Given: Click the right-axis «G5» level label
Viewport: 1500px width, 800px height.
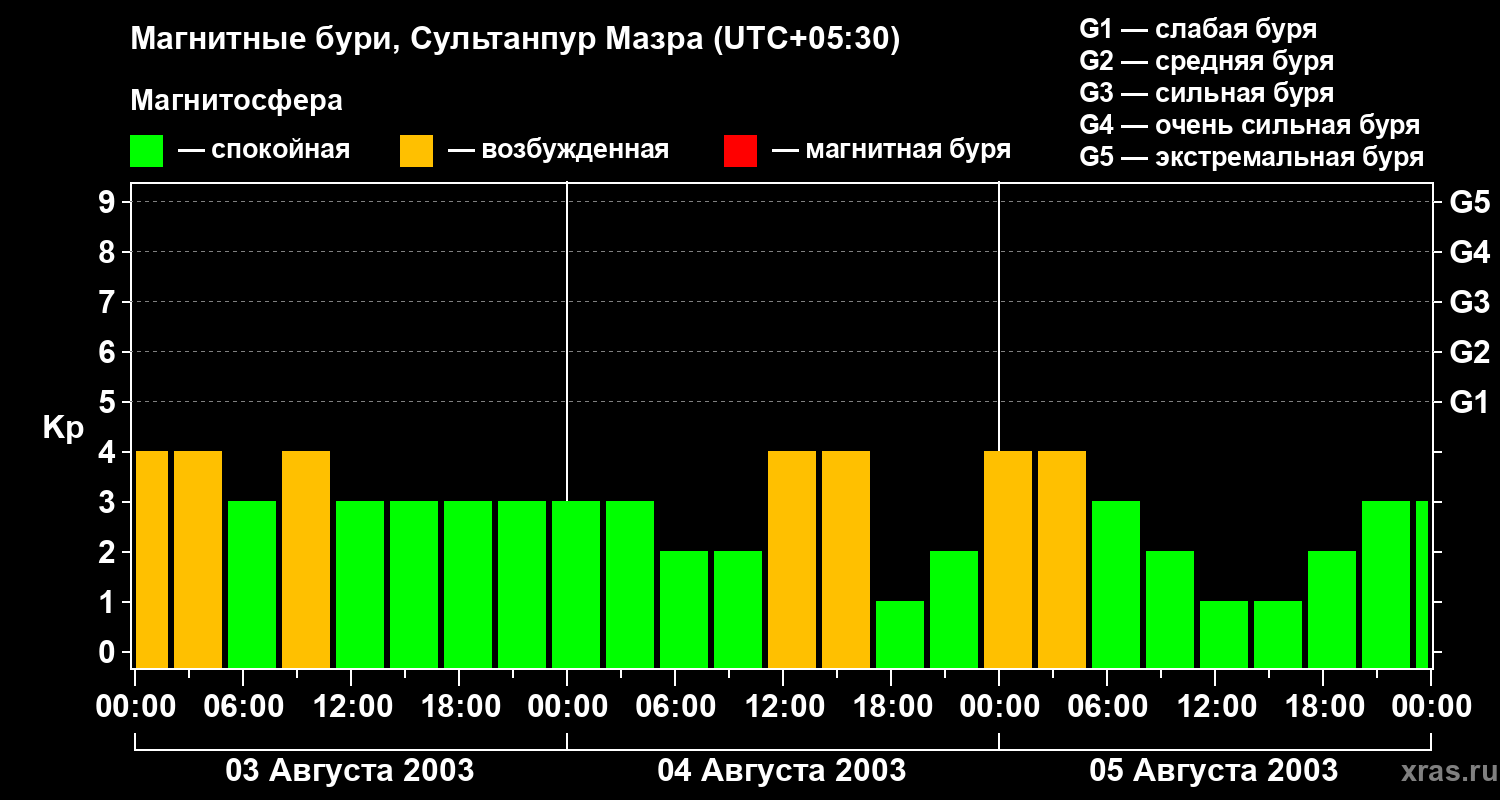Looking at the screenshot, I should coord(1469,202).
